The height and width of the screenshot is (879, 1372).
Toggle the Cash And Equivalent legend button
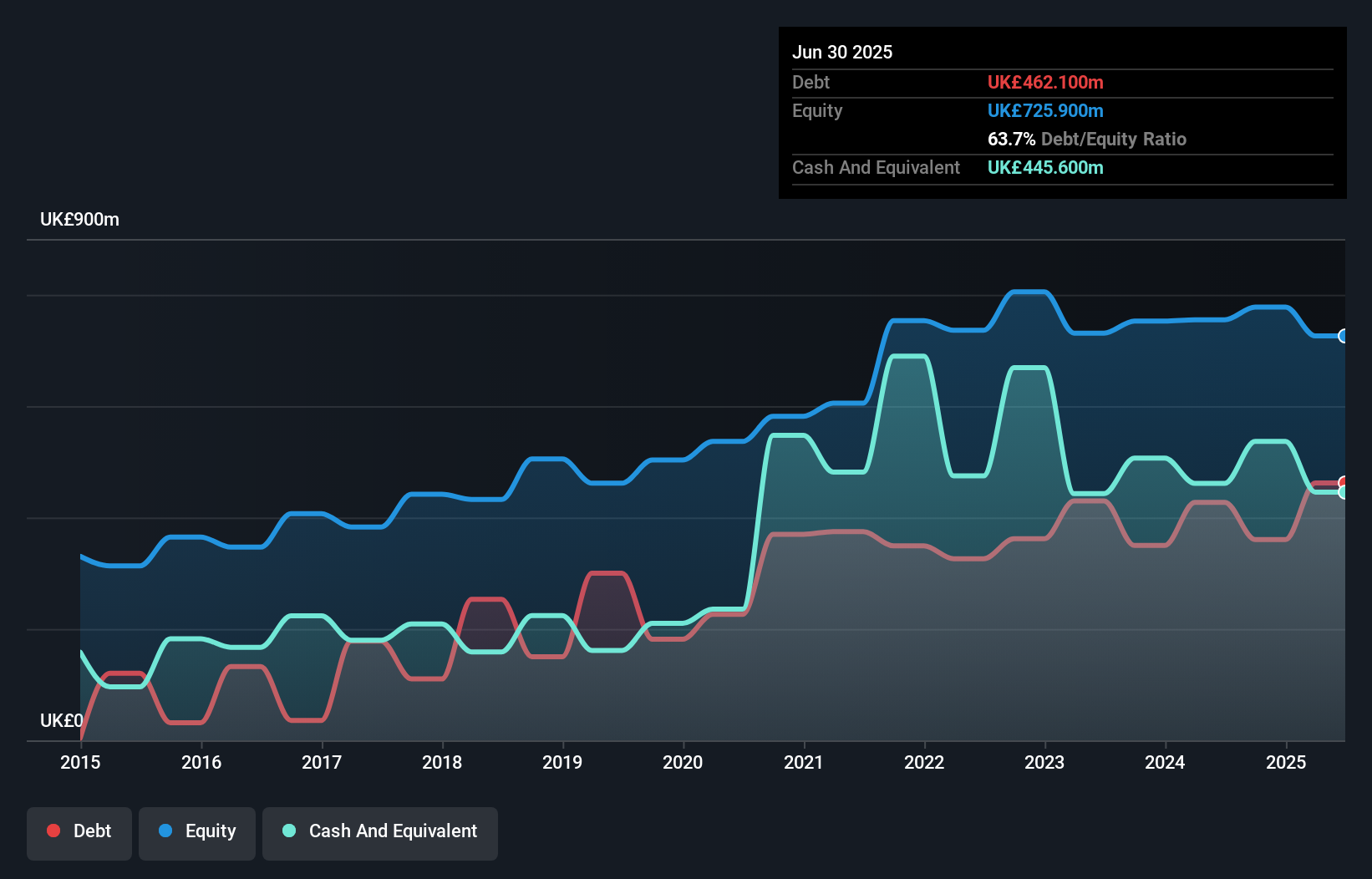click(380, 832)
